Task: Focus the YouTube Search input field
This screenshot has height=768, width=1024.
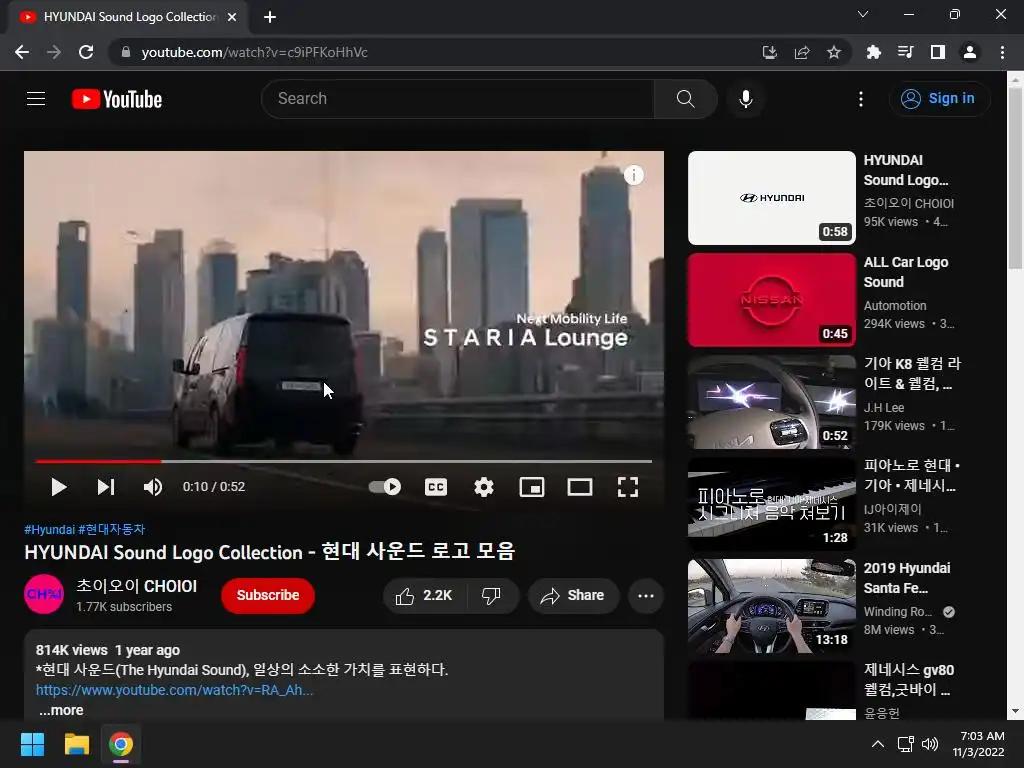Action: [x=458, y=99]
